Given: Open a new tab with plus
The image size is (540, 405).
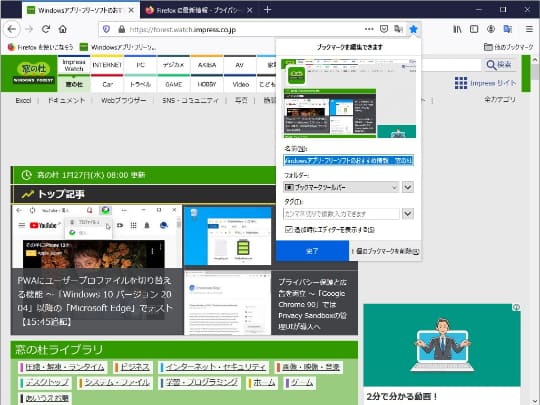Looking at the screenshot, I should coord(267,10).
